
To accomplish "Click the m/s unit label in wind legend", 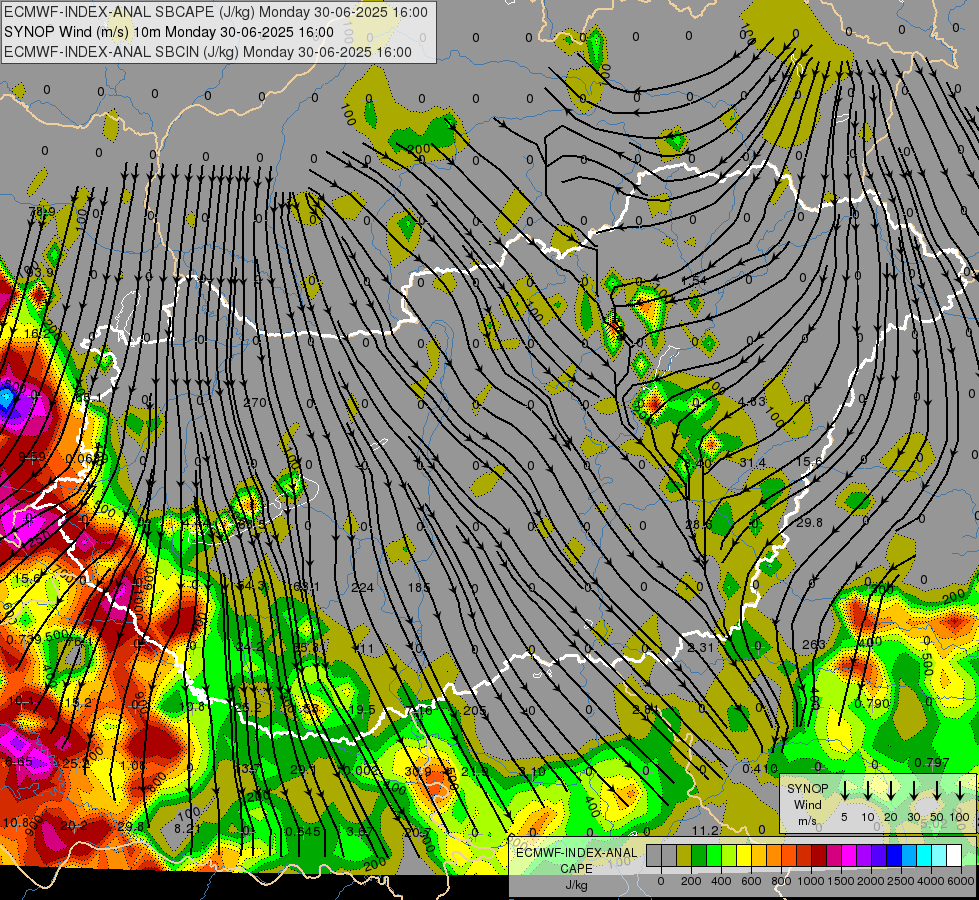I will [807, 821].
